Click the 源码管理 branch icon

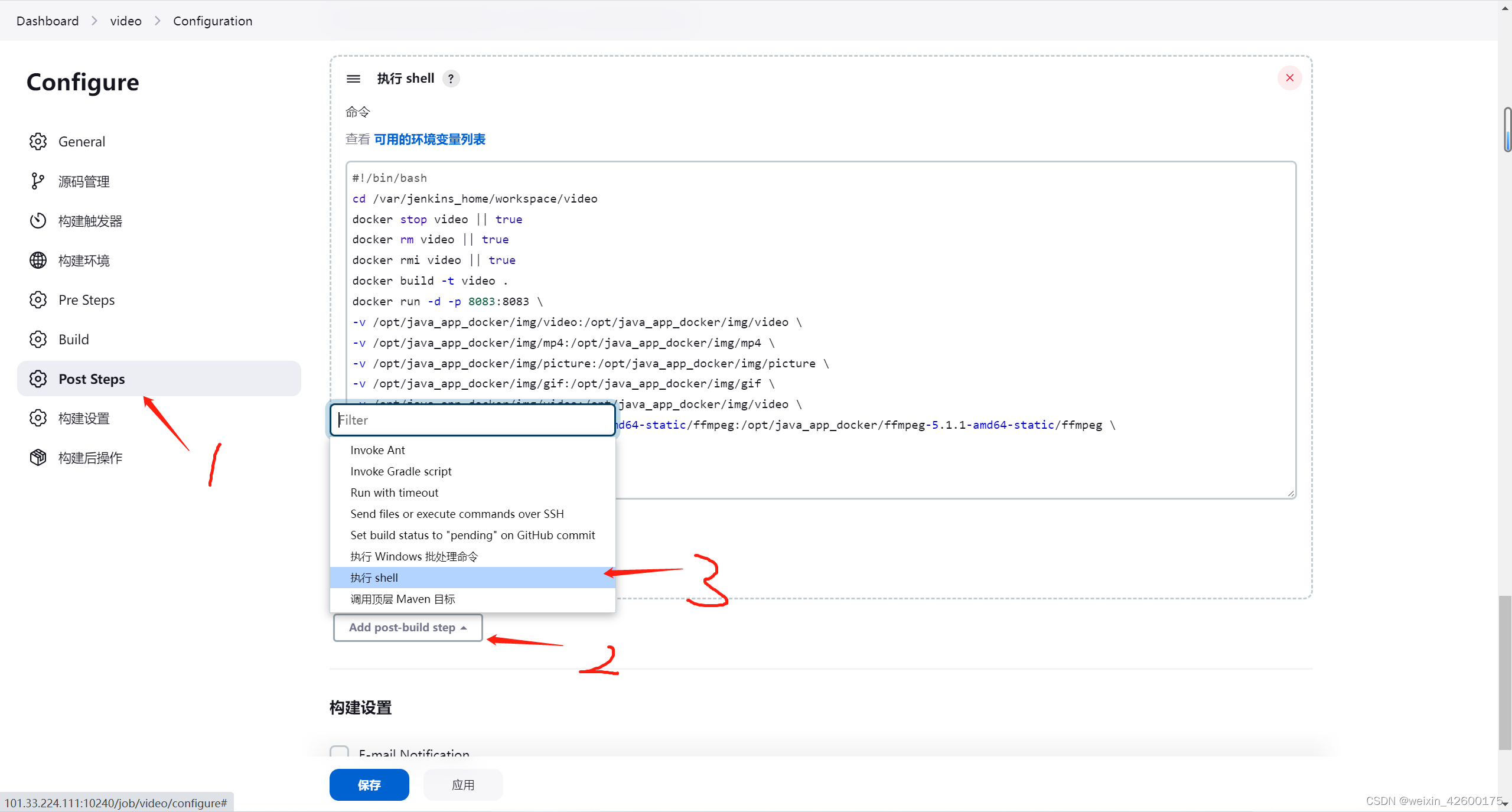(38, 181)
